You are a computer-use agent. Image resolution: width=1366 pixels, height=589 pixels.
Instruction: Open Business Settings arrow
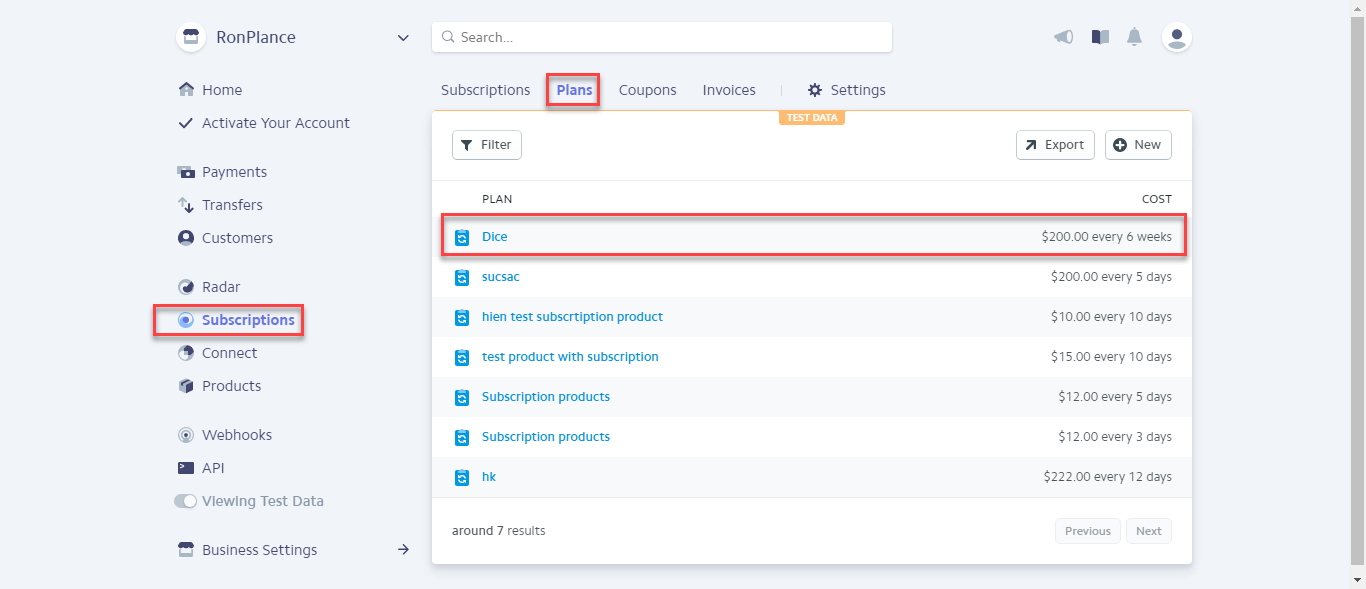(403, 549)
